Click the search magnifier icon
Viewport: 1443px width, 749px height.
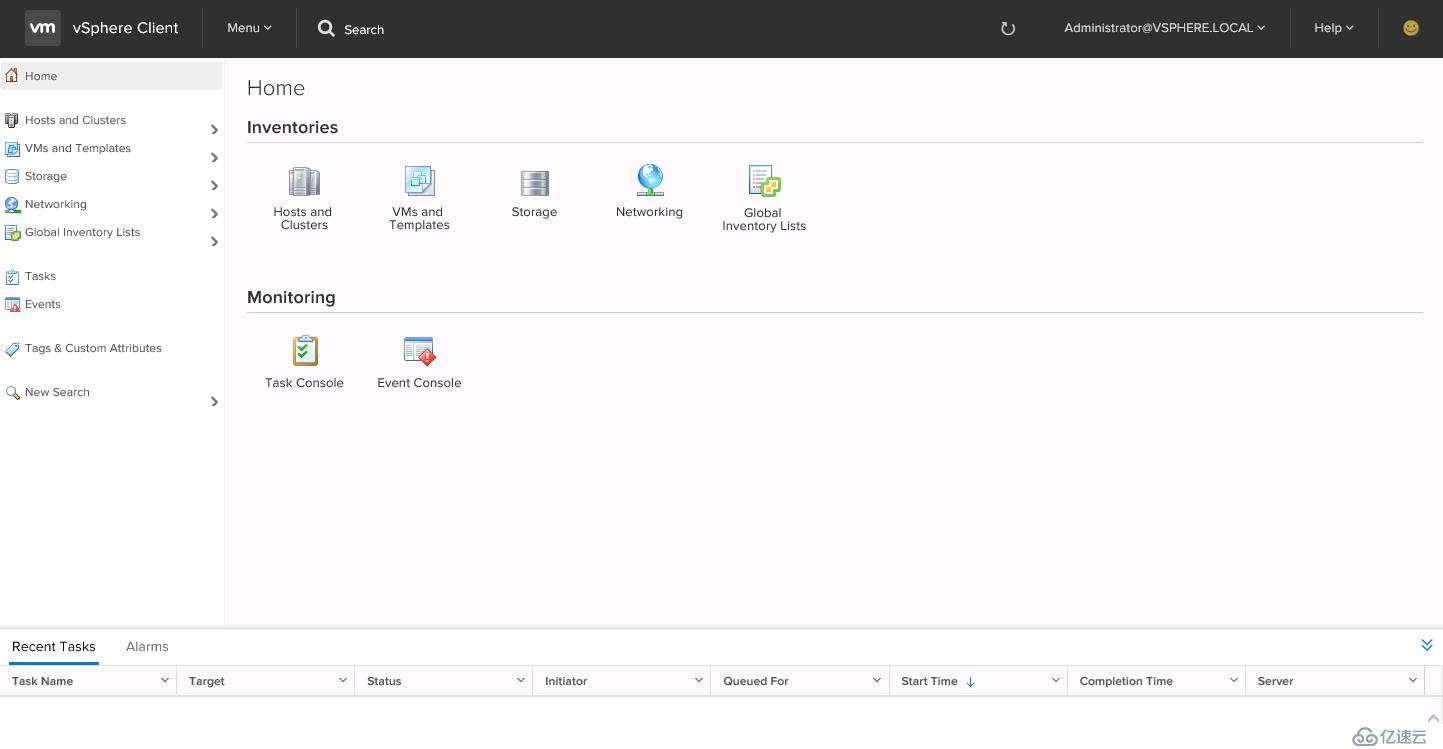pyautogui.click(x=326, y=28)
